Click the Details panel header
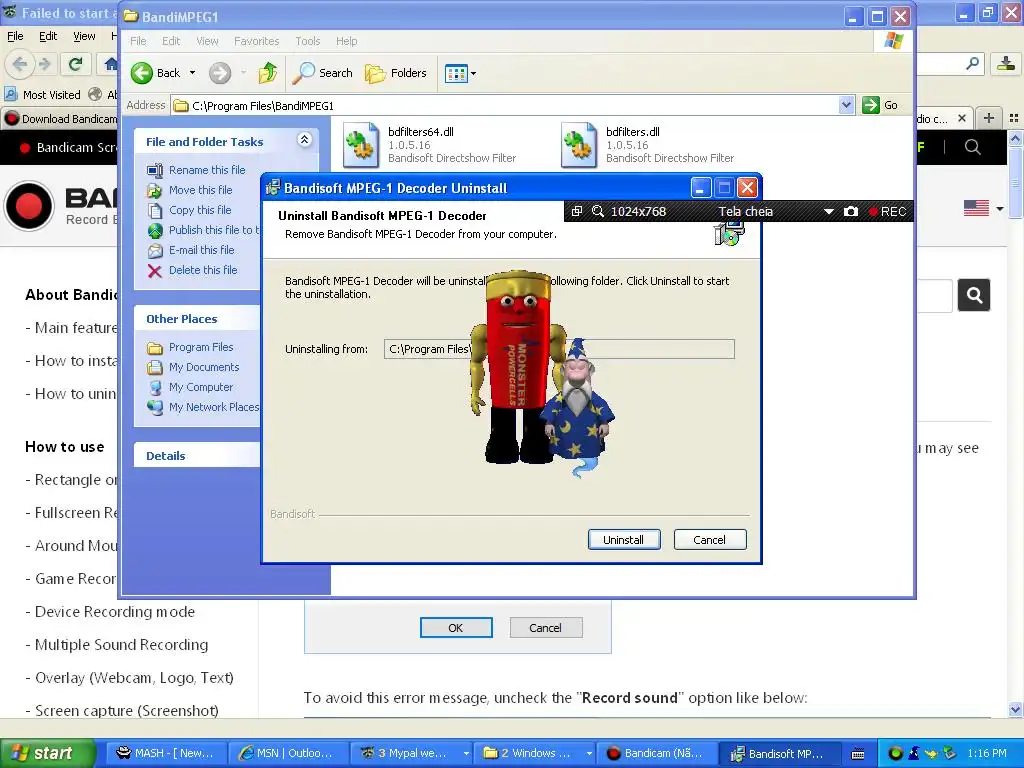 coord(197,455)
